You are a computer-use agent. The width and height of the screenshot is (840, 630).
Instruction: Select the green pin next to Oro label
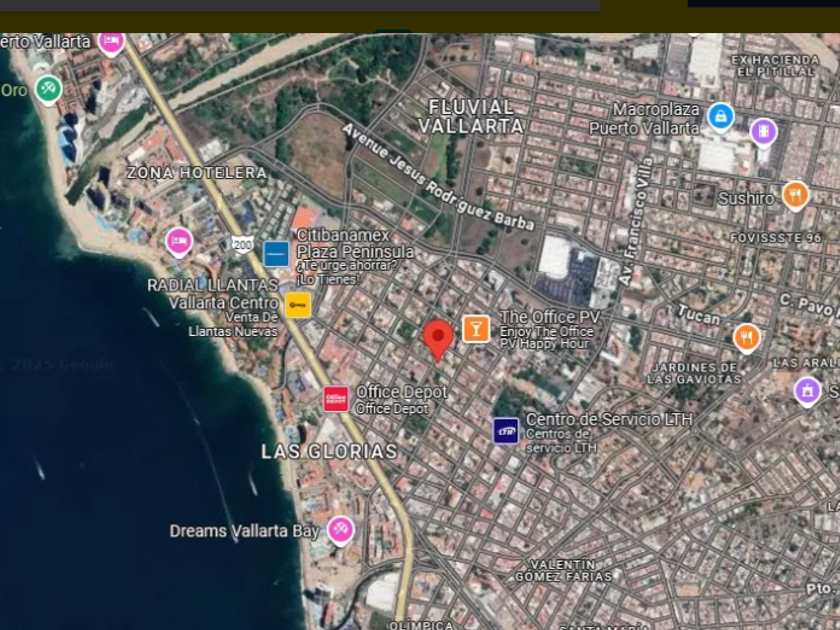(48, 89)
